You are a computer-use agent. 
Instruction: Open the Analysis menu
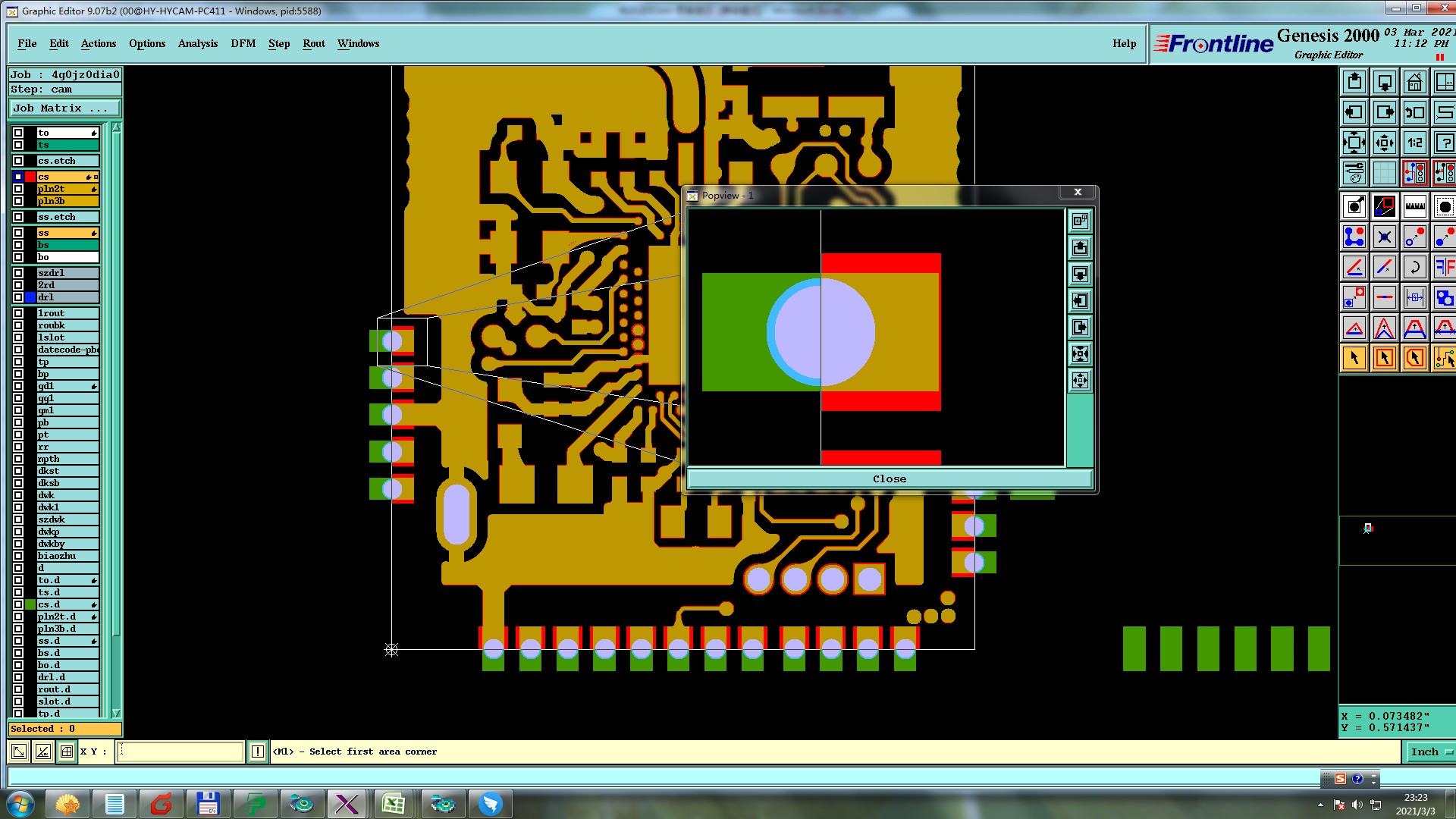pyautogui.click(x=198, y=43)
